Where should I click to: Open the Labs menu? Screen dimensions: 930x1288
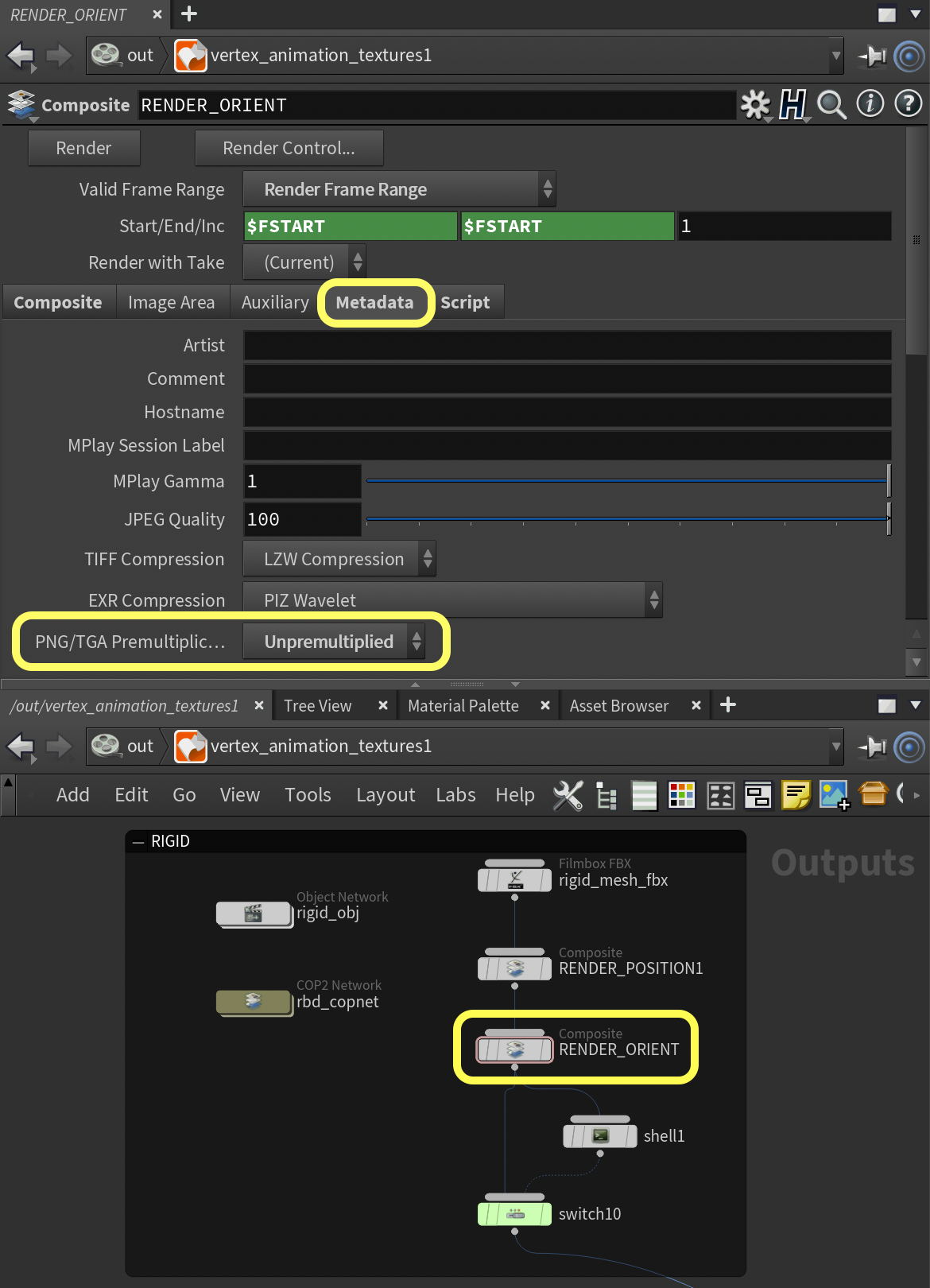click(455, 795)
